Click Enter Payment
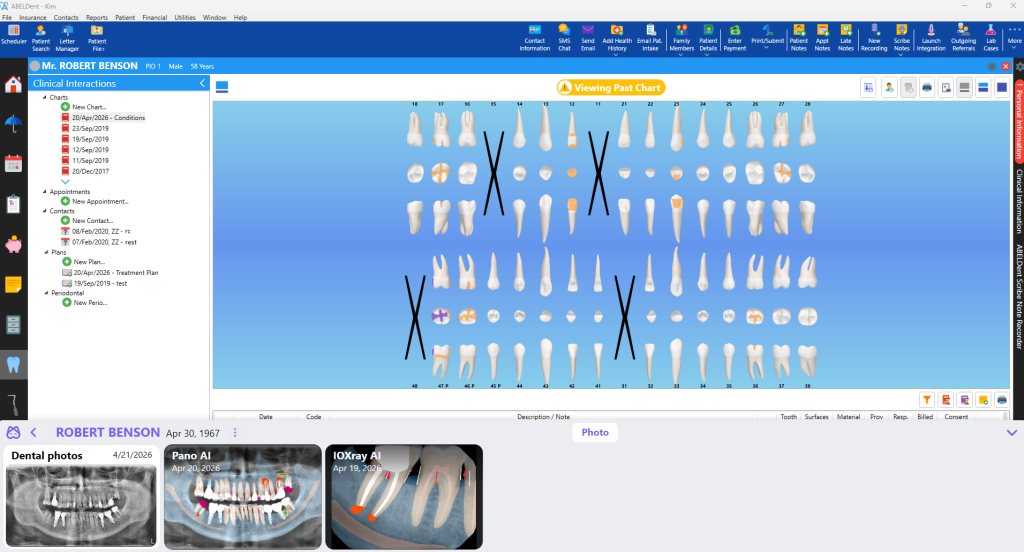Image resolution: width=1024 pixels, height=552 pixels. tap(735, 38)
